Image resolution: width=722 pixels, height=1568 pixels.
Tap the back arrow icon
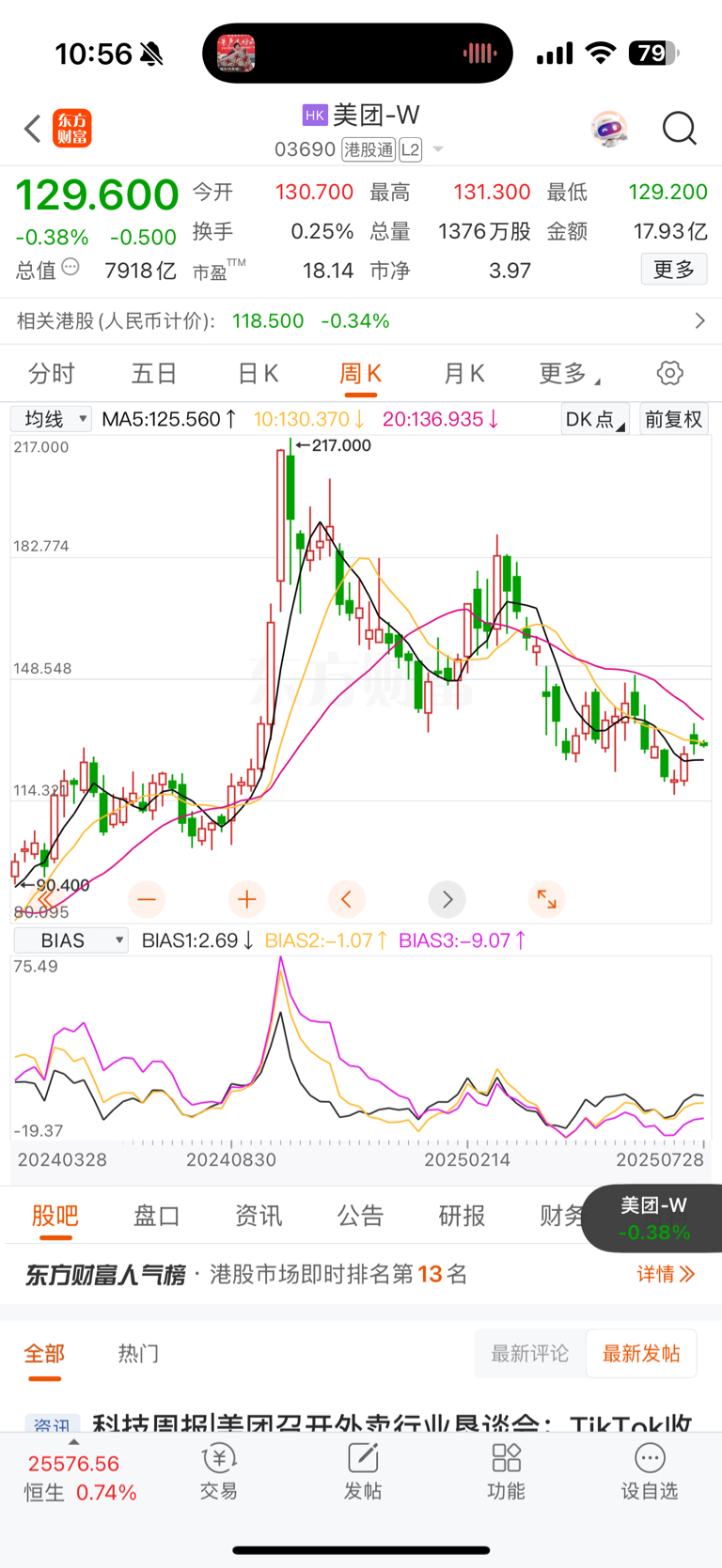tap(33, 129)
